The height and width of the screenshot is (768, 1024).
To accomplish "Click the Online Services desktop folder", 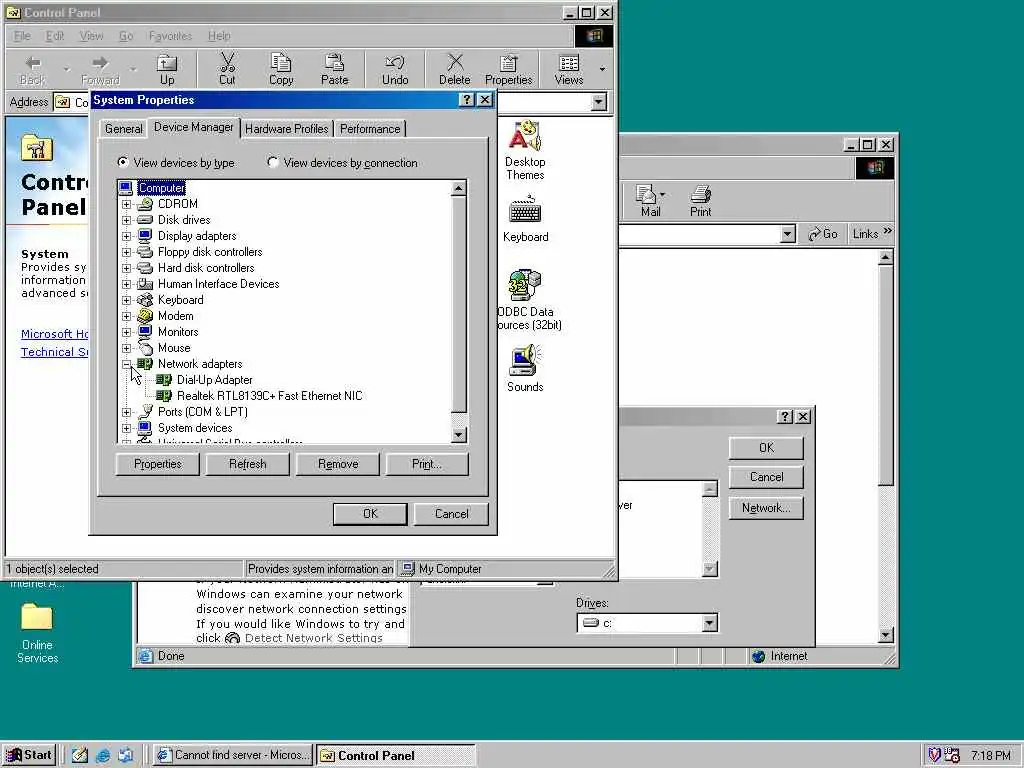I will pos(37,632).
